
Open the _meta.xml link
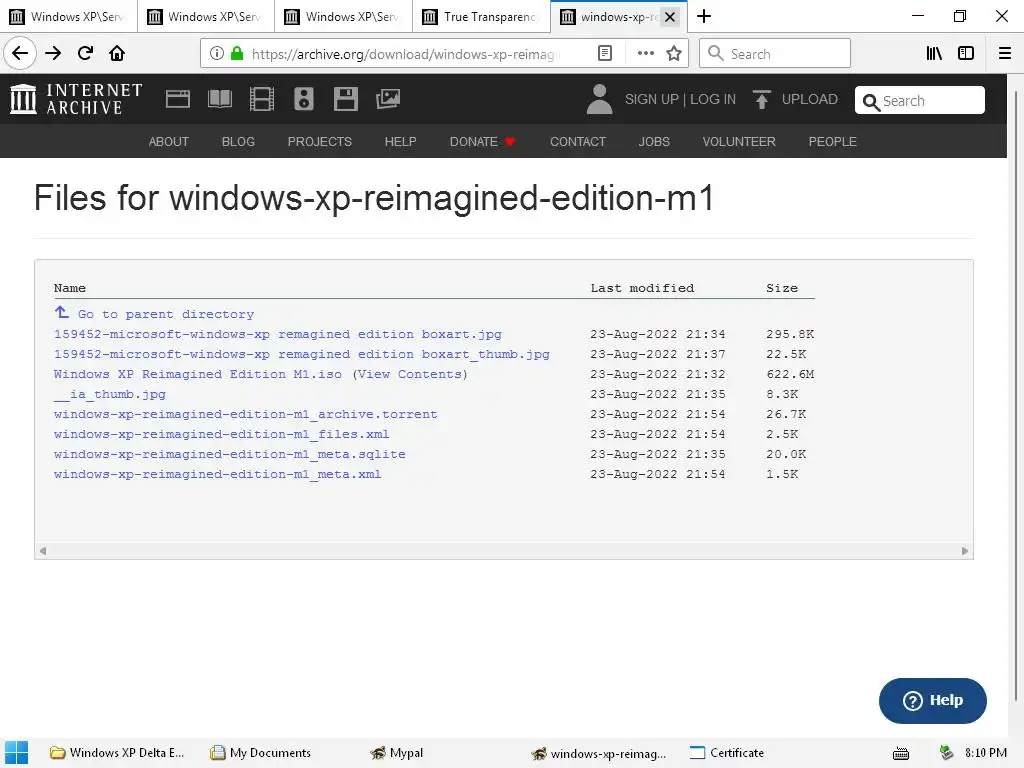217,475
